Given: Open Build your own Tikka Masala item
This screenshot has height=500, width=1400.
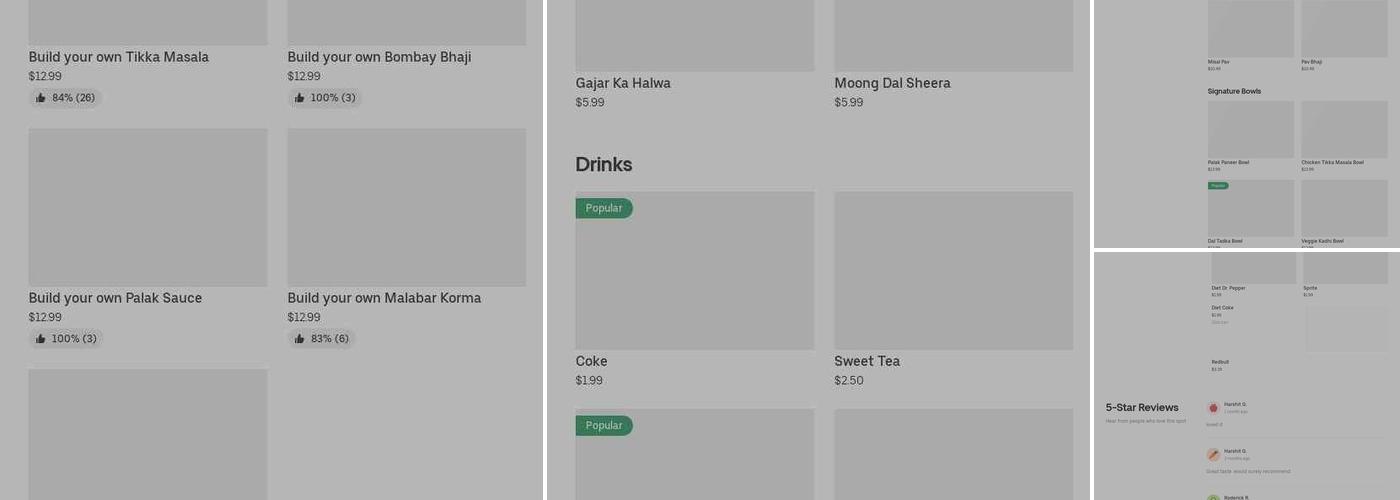Looking at the screenshot, I should click(119, 57).
